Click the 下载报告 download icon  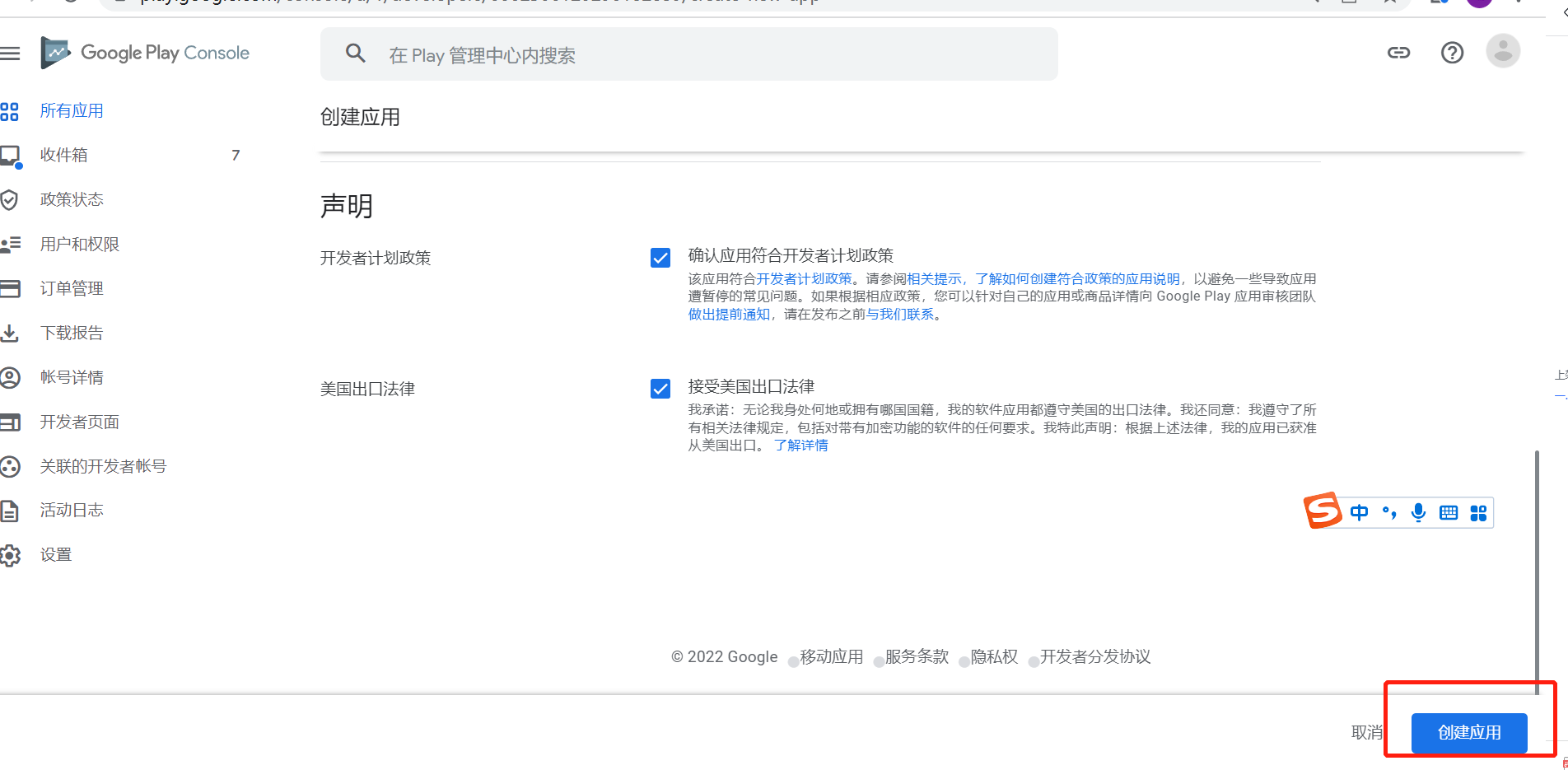pos(10,333)
